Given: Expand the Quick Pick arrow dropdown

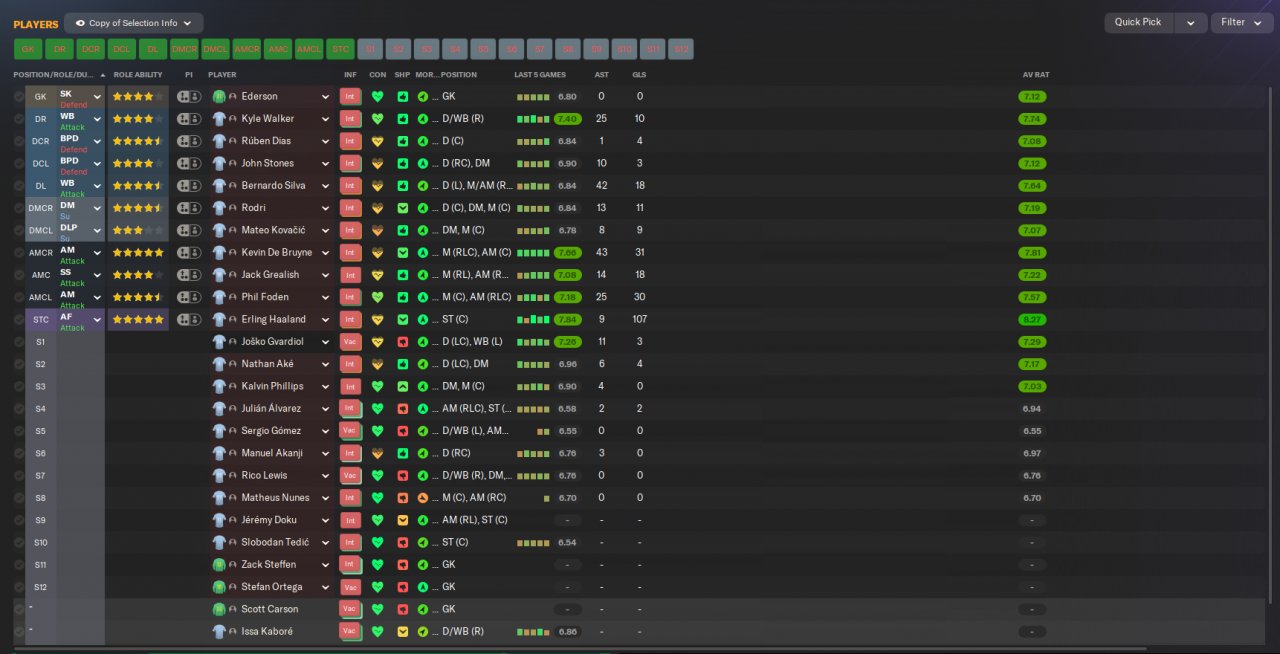Looking at the screenshot, I should (1190, 23).
